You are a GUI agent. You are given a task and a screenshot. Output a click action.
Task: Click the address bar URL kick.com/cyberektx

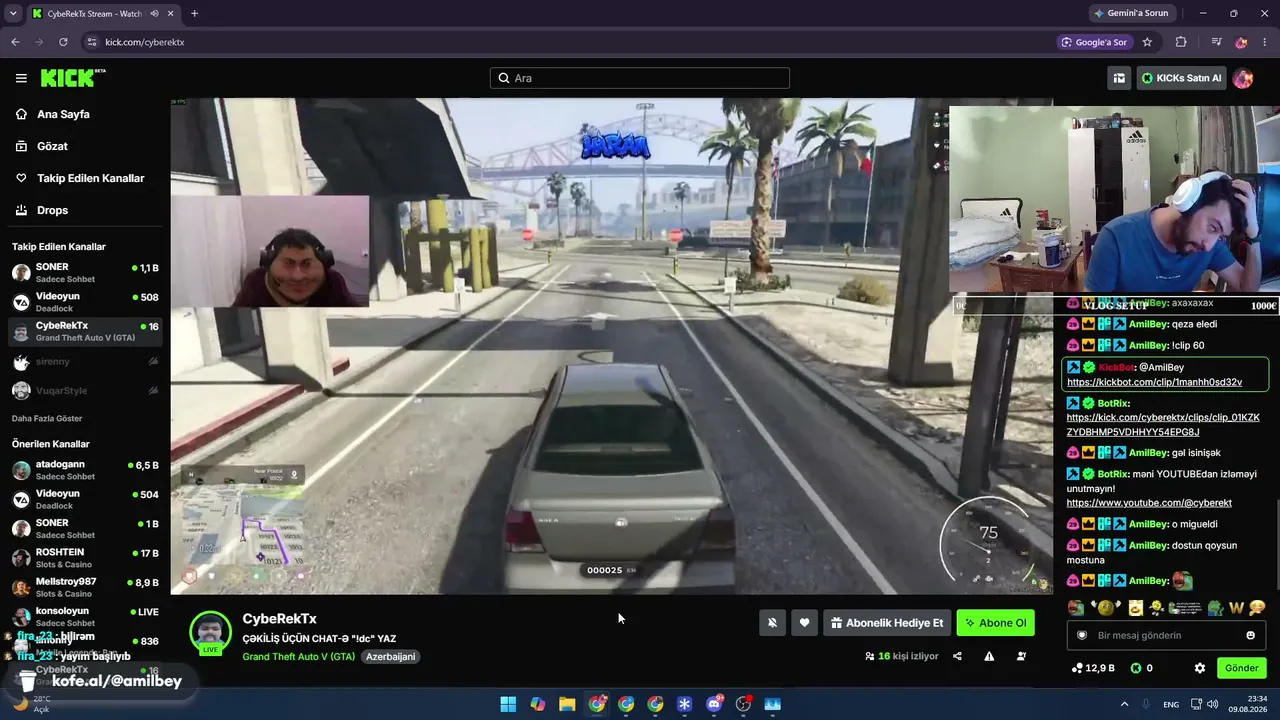[145, 42]
